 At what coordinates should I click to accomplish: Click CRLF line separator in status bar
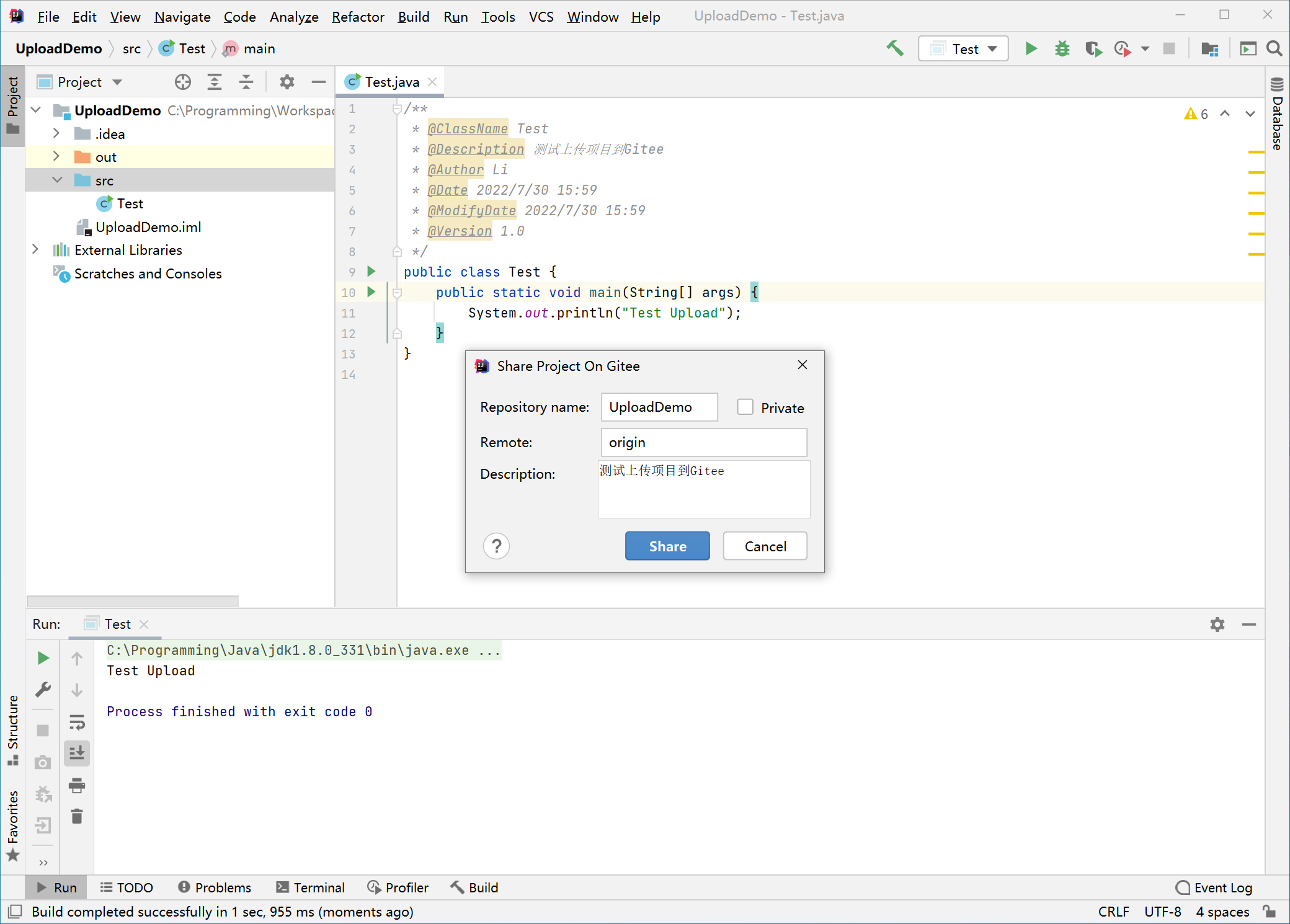(1113, 912)
